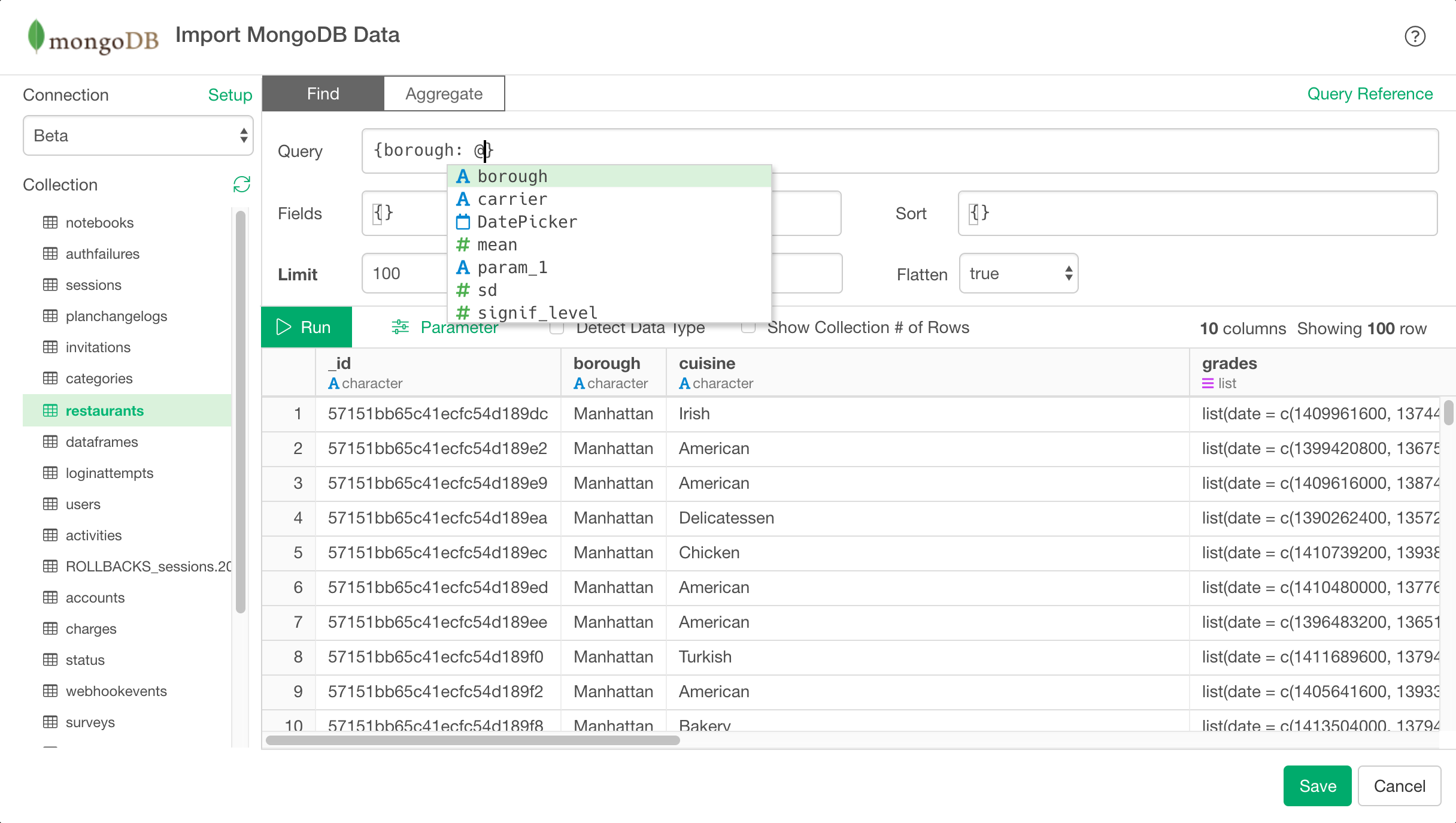
Task: Choose DatePicker from autocomplete suggestions
Action: [609, 222]
